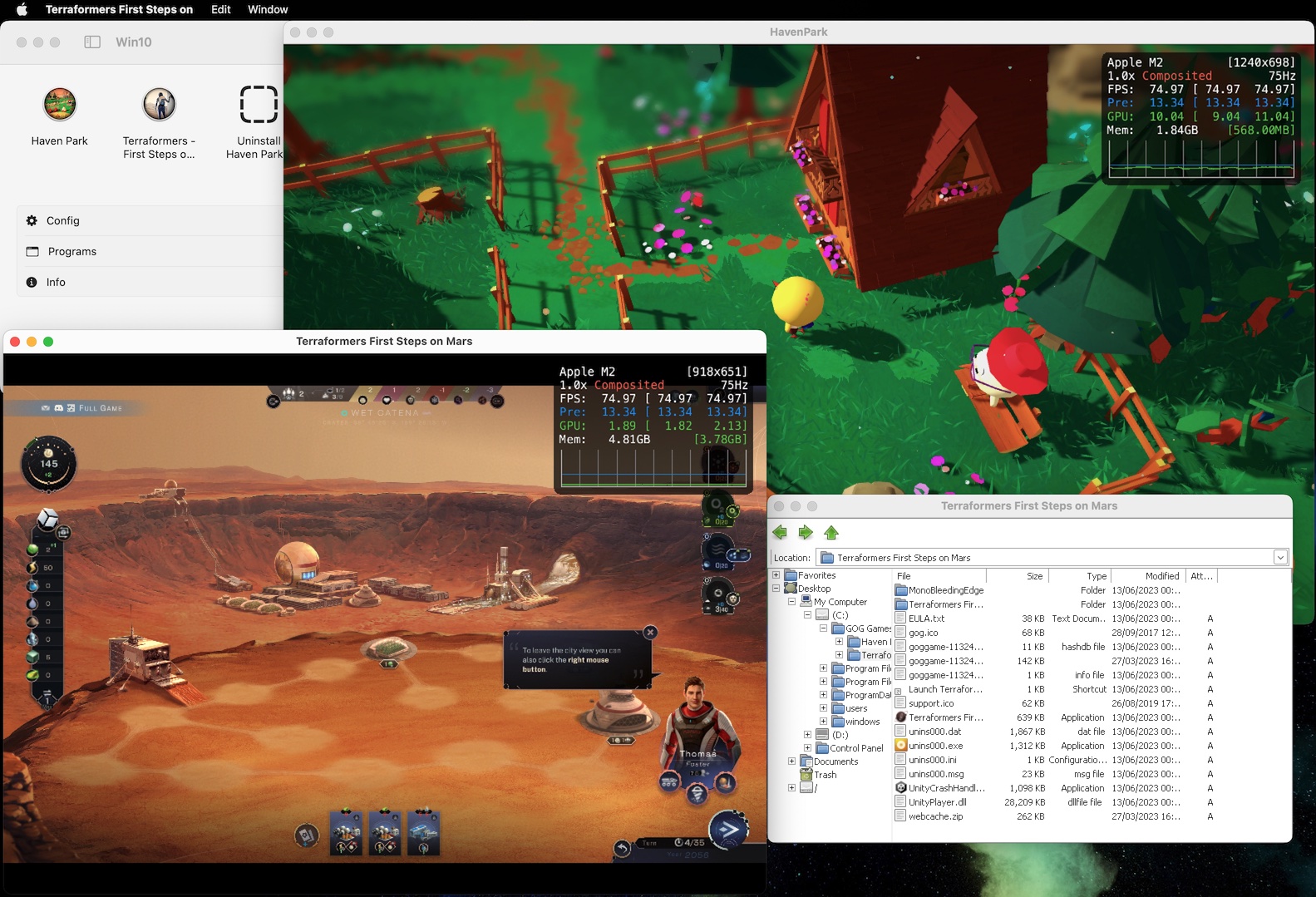
Task: Toggle the sidebar in the Win10 window
Action: click(92, 42)
